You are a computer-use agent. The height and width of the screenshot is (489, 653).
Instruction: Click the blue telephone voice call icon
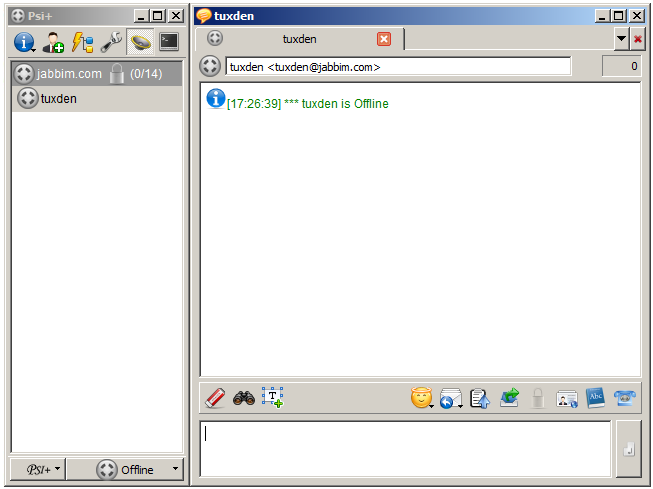click(x=625, y=398)
